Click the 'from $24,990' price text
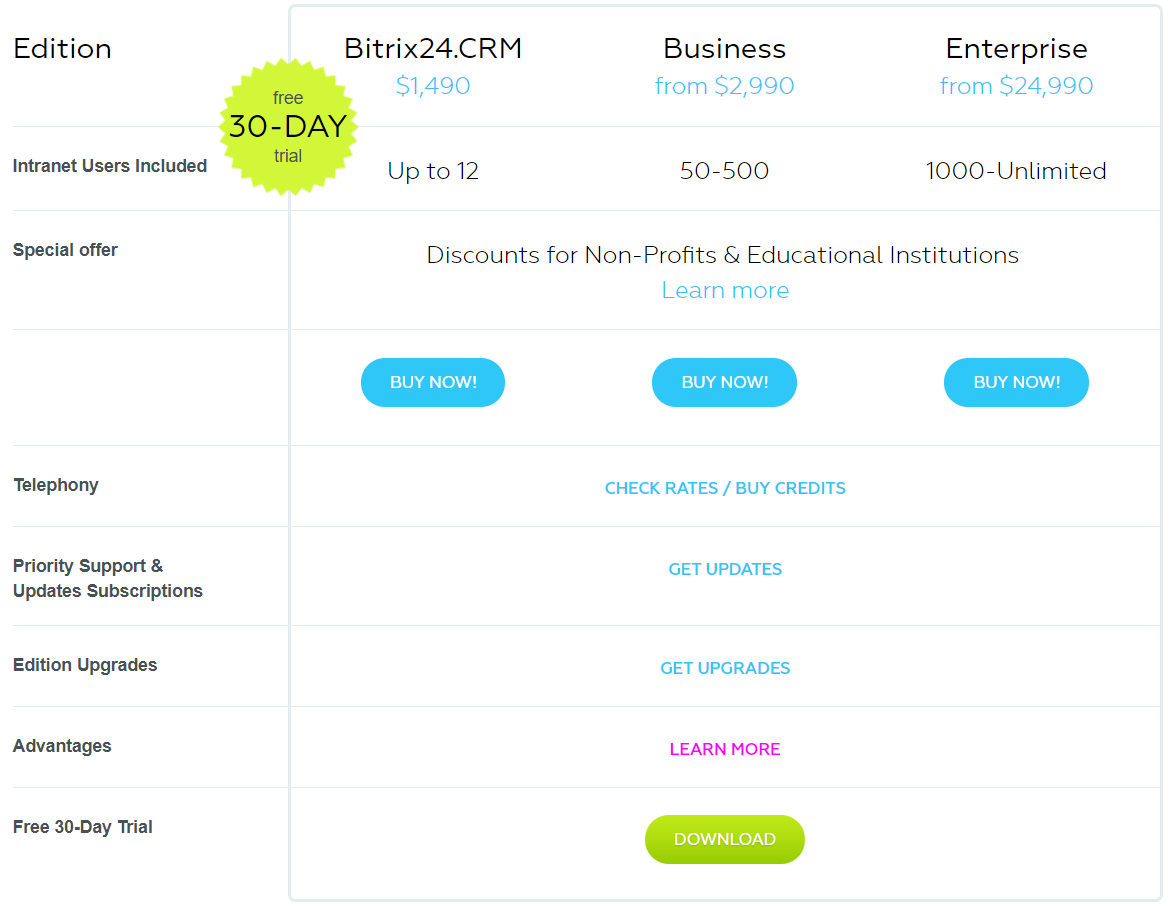 pos(1016,86)
